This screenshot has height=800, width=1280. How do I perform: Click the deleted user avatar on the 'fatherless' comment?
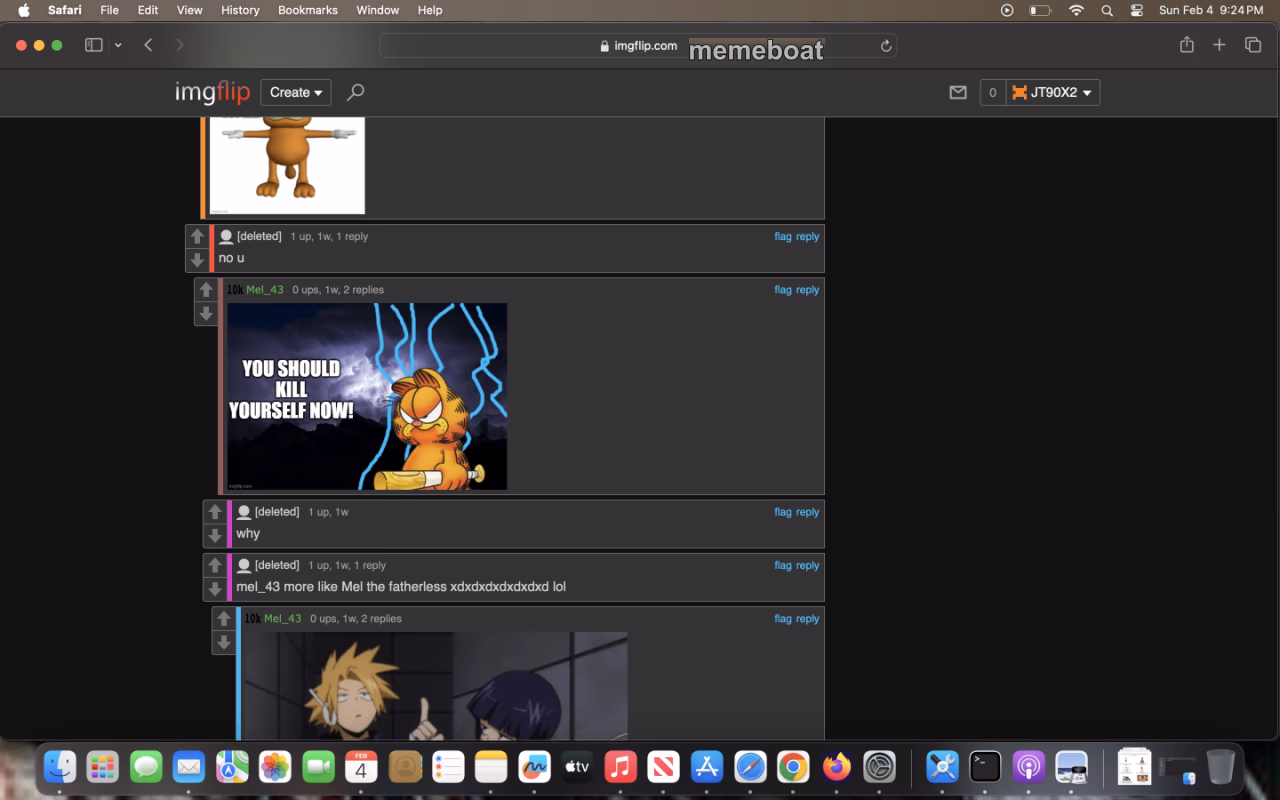point(244,565)
